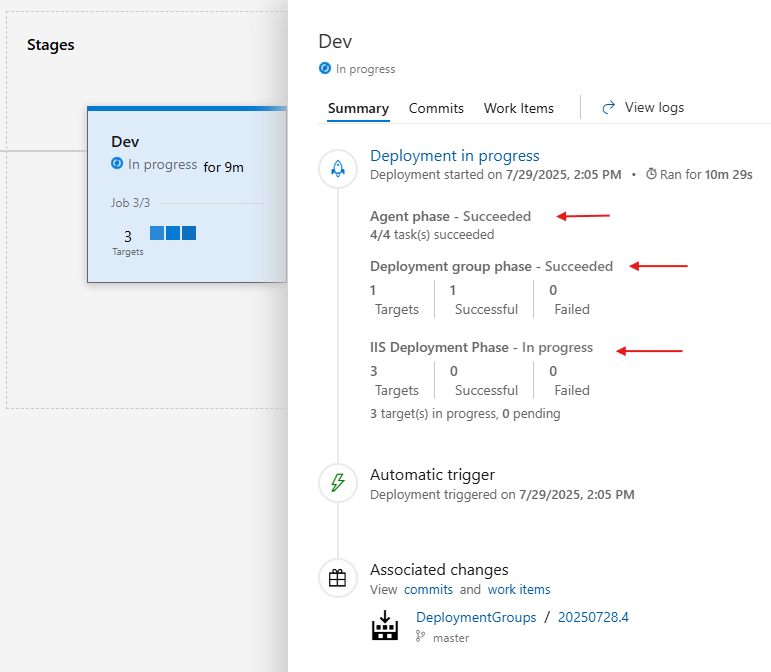Screen dimensions: 771x672
Task: Open the Deployment in progress link
Action: point(455,156)
